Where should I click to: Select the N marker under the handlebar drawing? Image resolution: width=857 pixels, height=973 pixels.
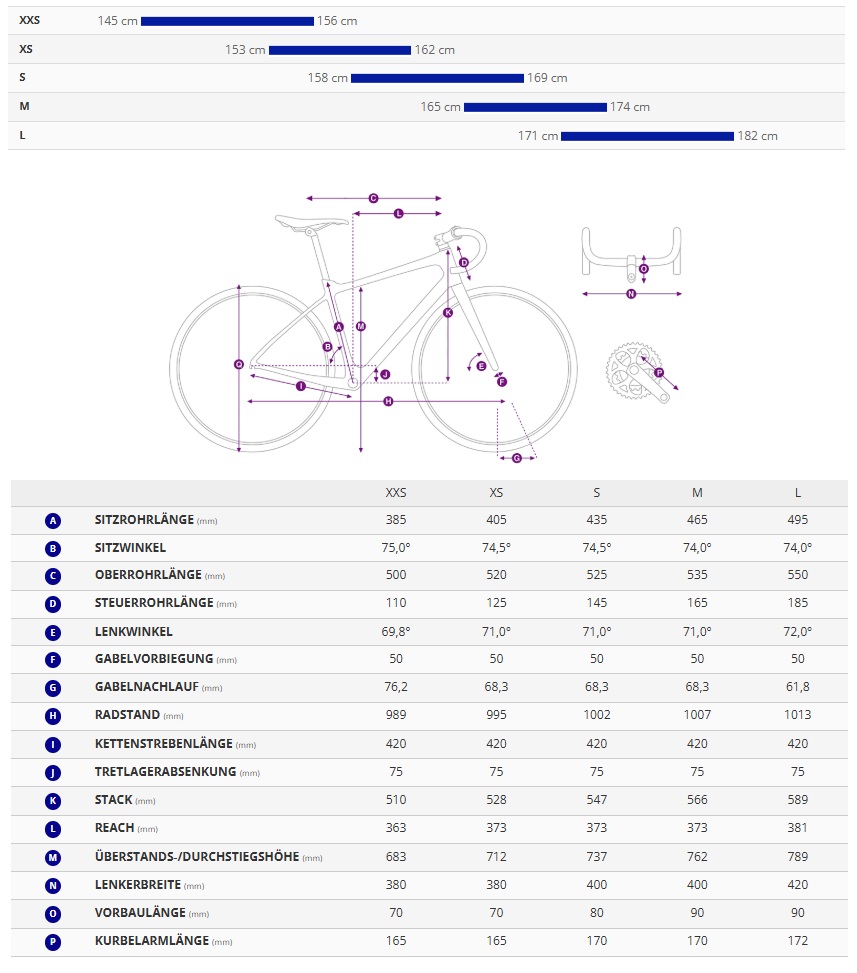pyautogui.click(x=631, y=294)
